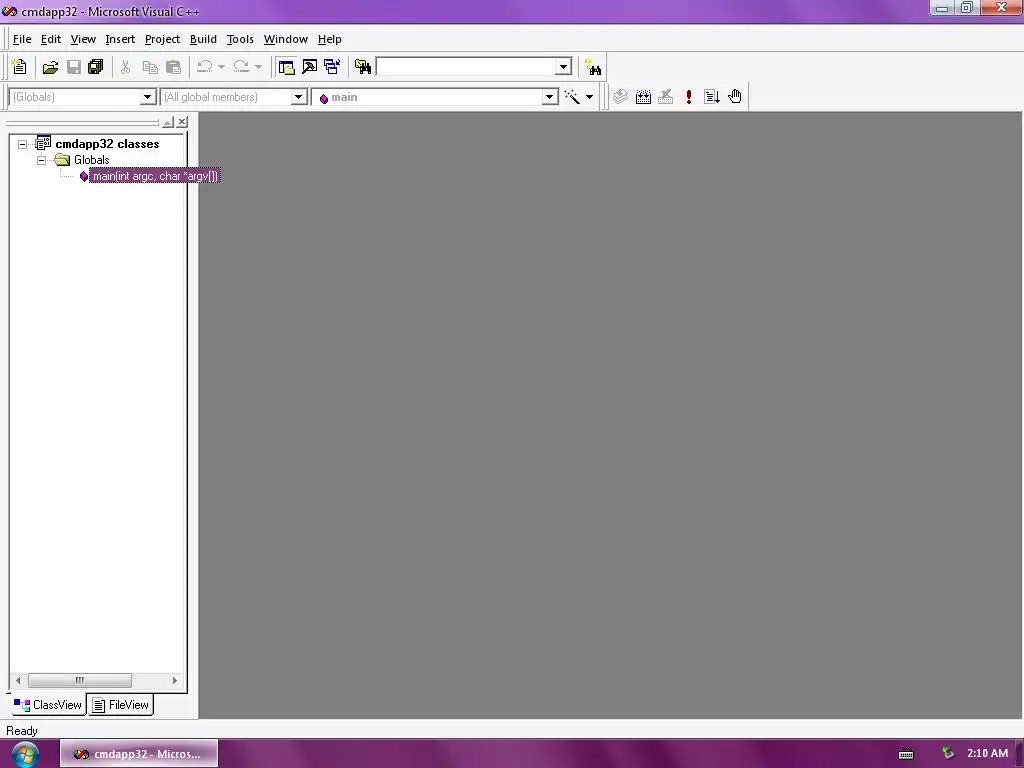Click the workspace horizontal scrollbar thumb

click(x=80, y=680)
